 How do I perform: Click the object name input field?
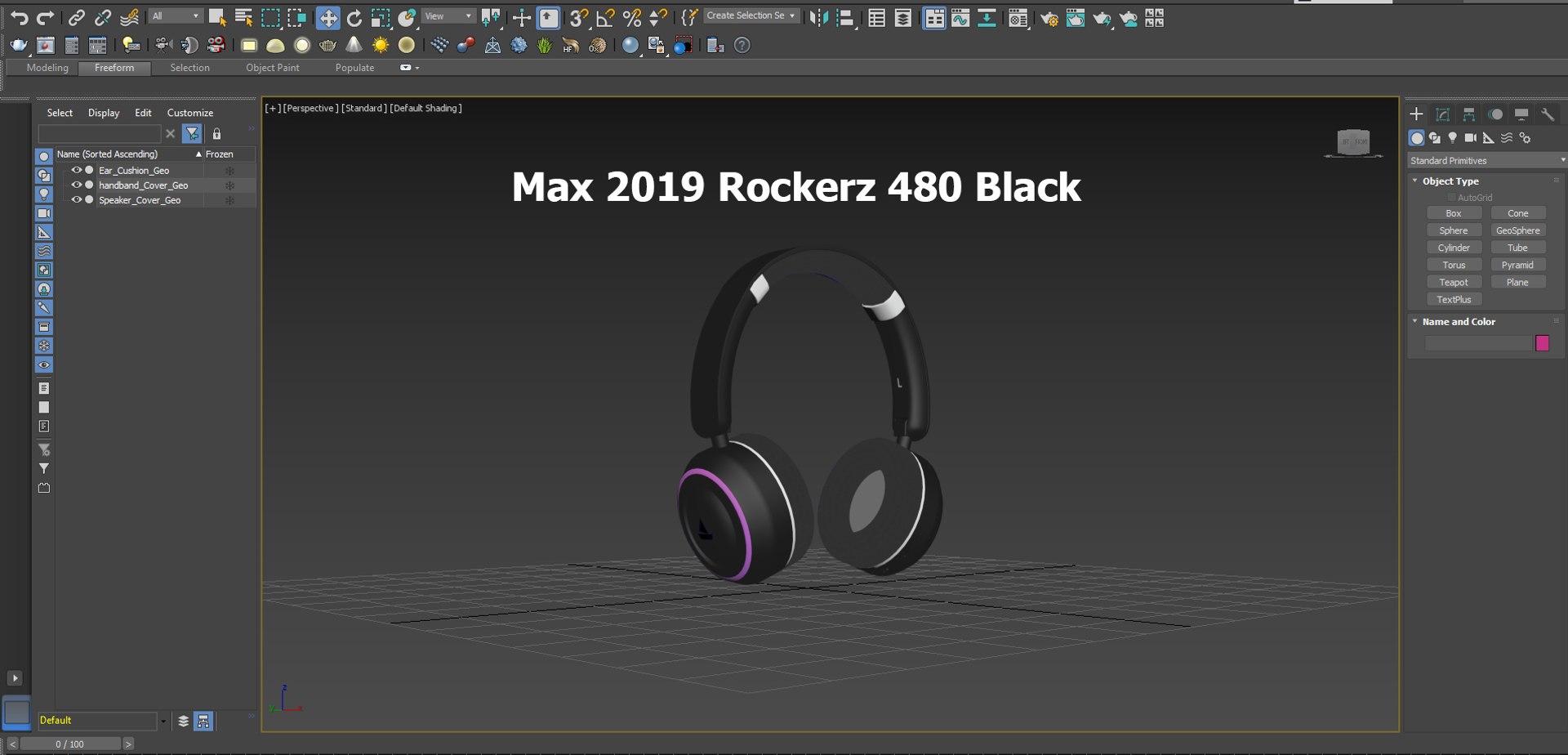tap(1478, 343)
